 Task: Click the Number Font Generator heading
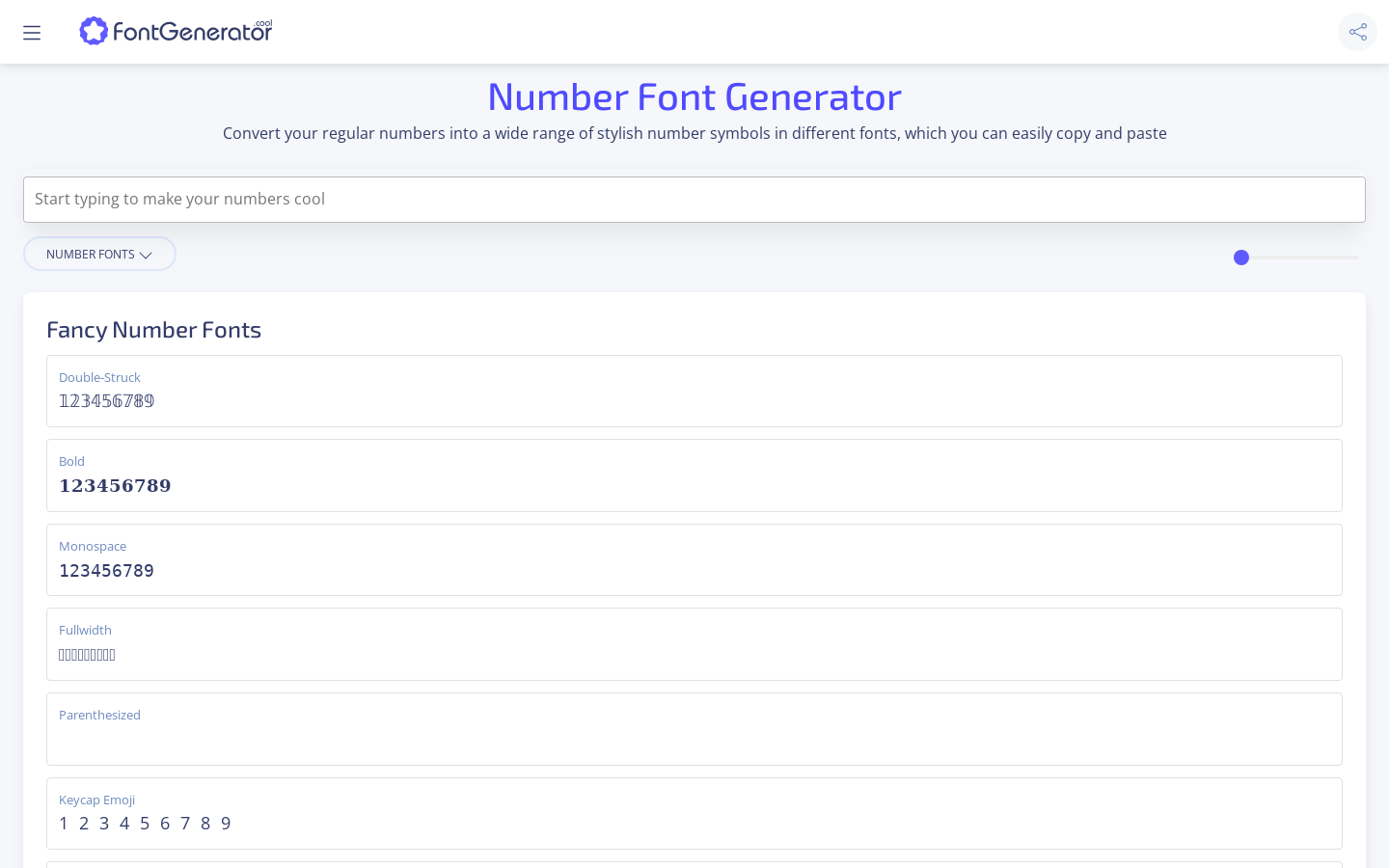694,96
